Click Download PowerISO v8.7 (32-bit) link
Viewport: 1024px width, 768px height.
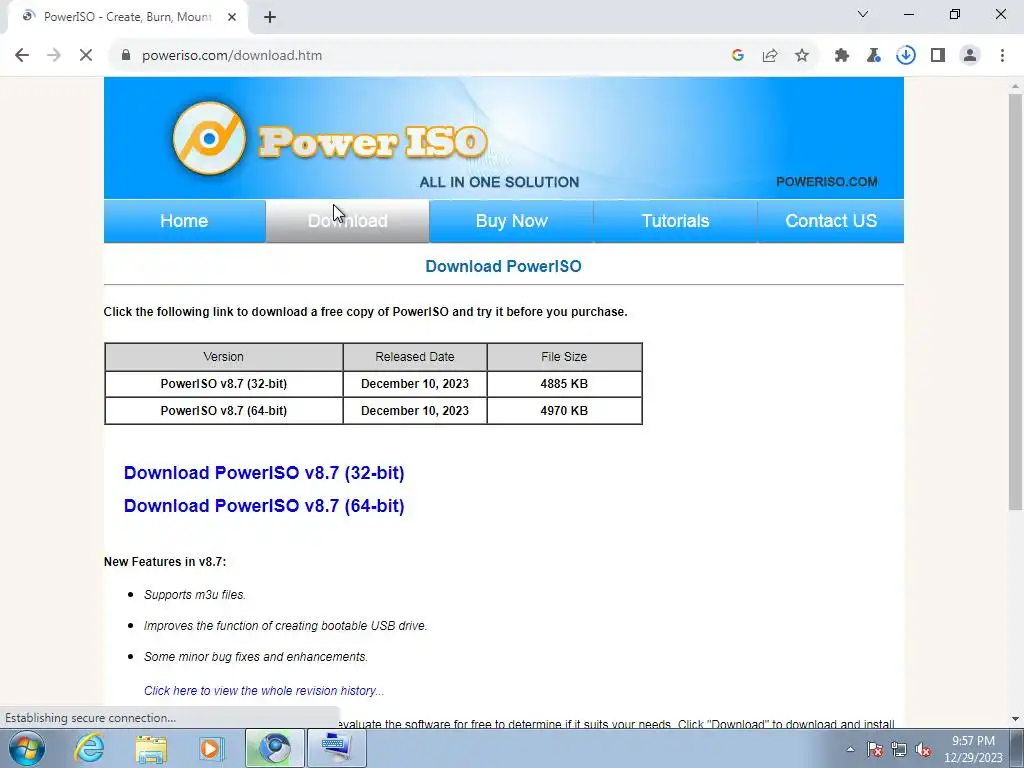(264, 473)
